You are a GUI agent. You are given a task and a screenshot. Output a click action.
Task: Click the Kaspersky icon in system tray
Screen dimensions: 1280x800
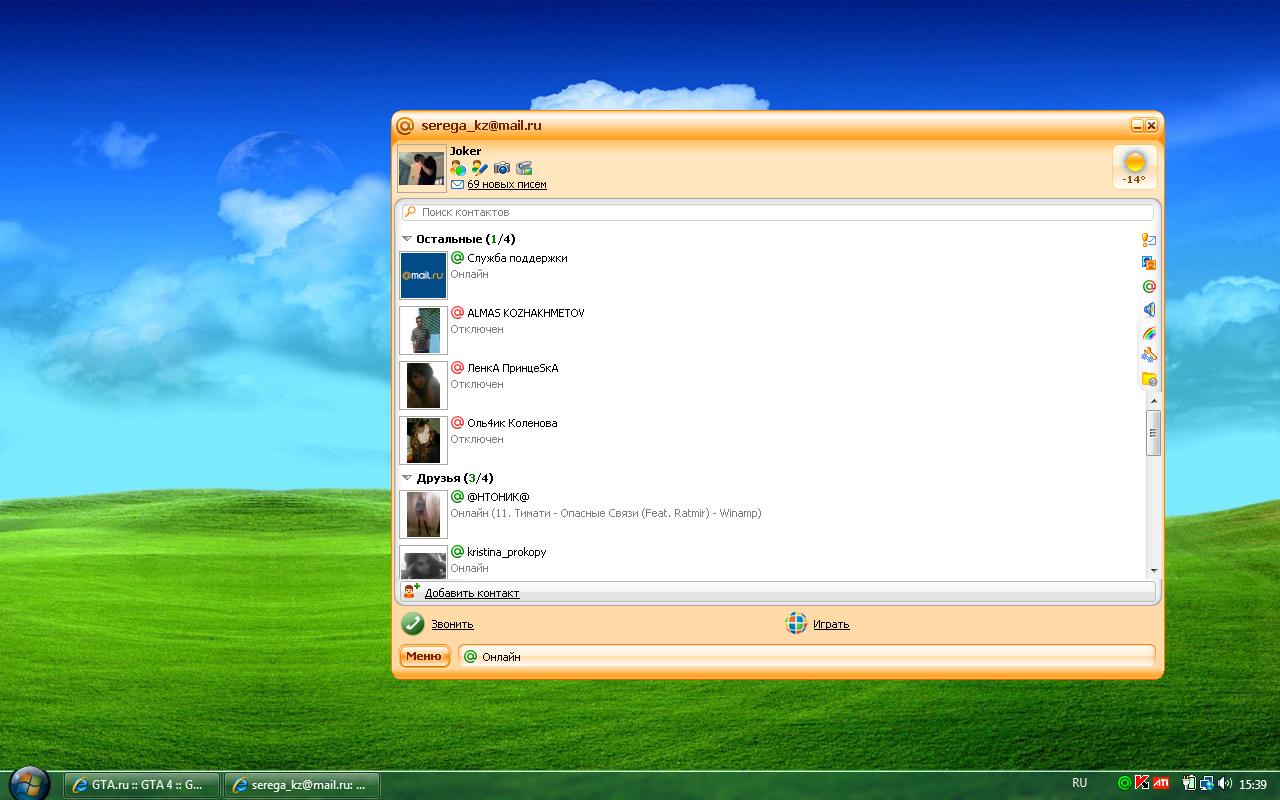[x=1142, y=783]
